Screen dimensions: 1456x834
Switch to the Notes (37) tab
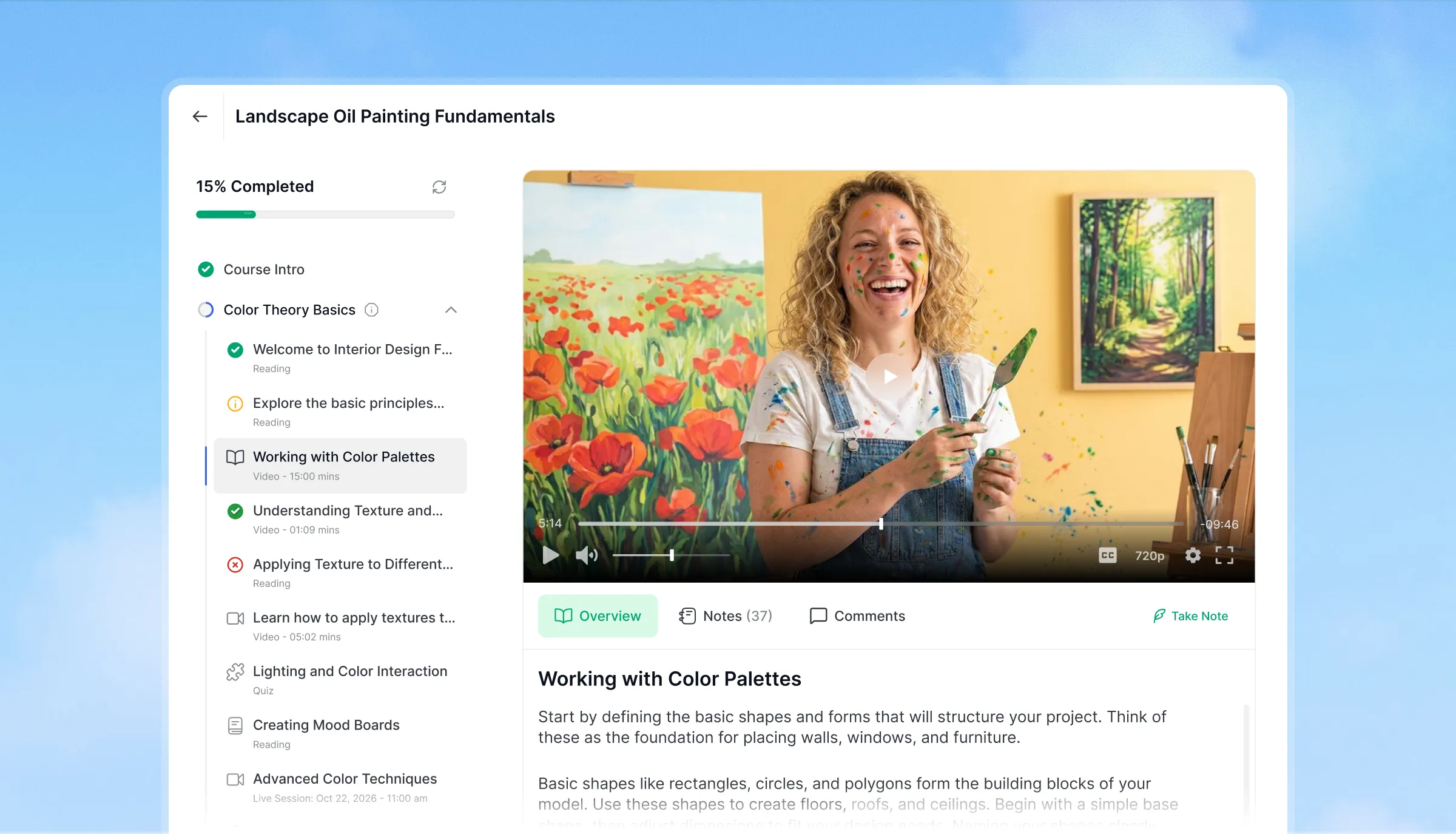(x=726, y=615)
